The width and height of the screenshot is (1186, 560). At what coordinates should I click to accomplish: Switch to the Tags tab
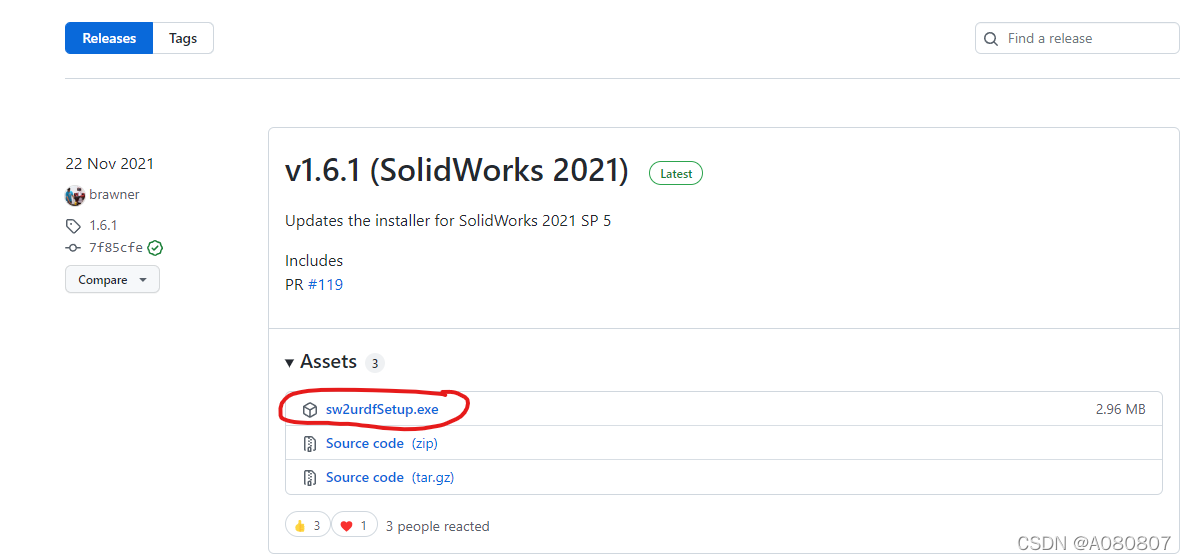[183, 38]
